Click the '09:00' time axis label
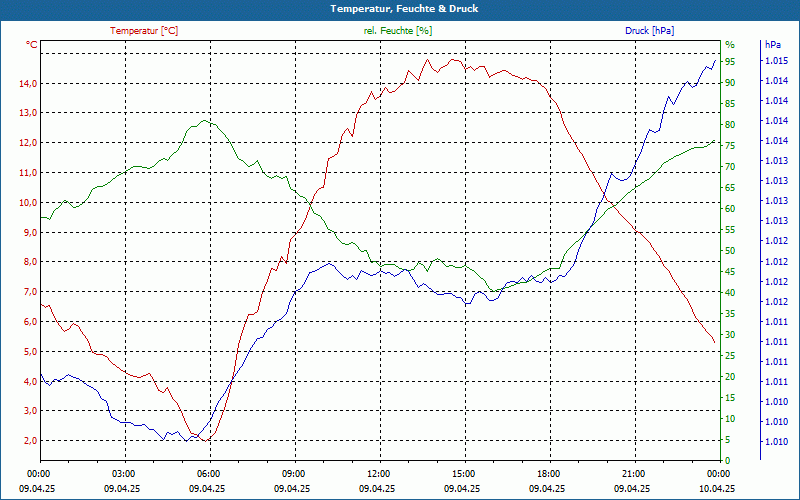 pyautogui.click(x=293, y=473)
